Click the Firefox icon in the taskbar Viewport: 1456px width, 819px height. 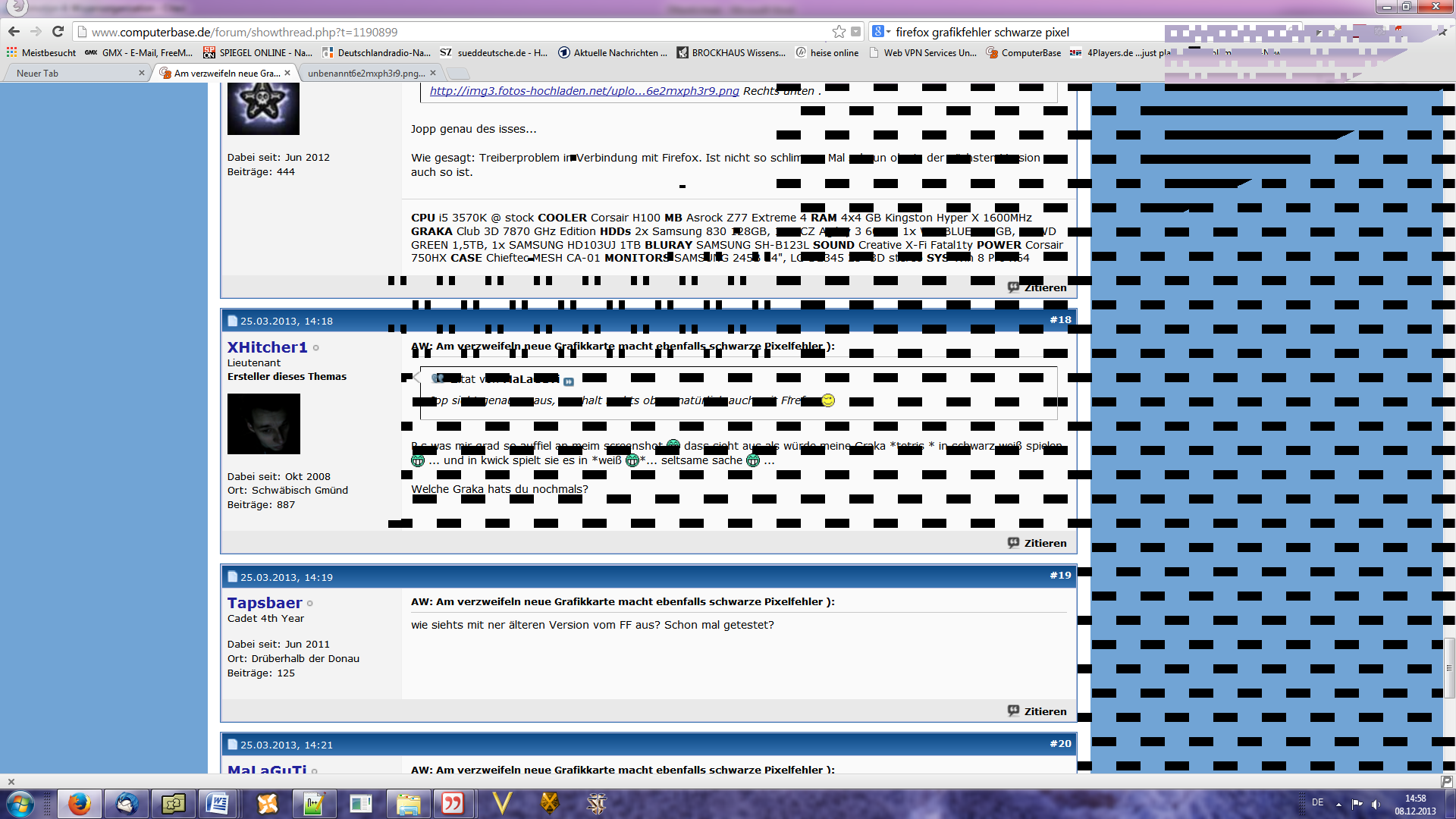point(79,803)
